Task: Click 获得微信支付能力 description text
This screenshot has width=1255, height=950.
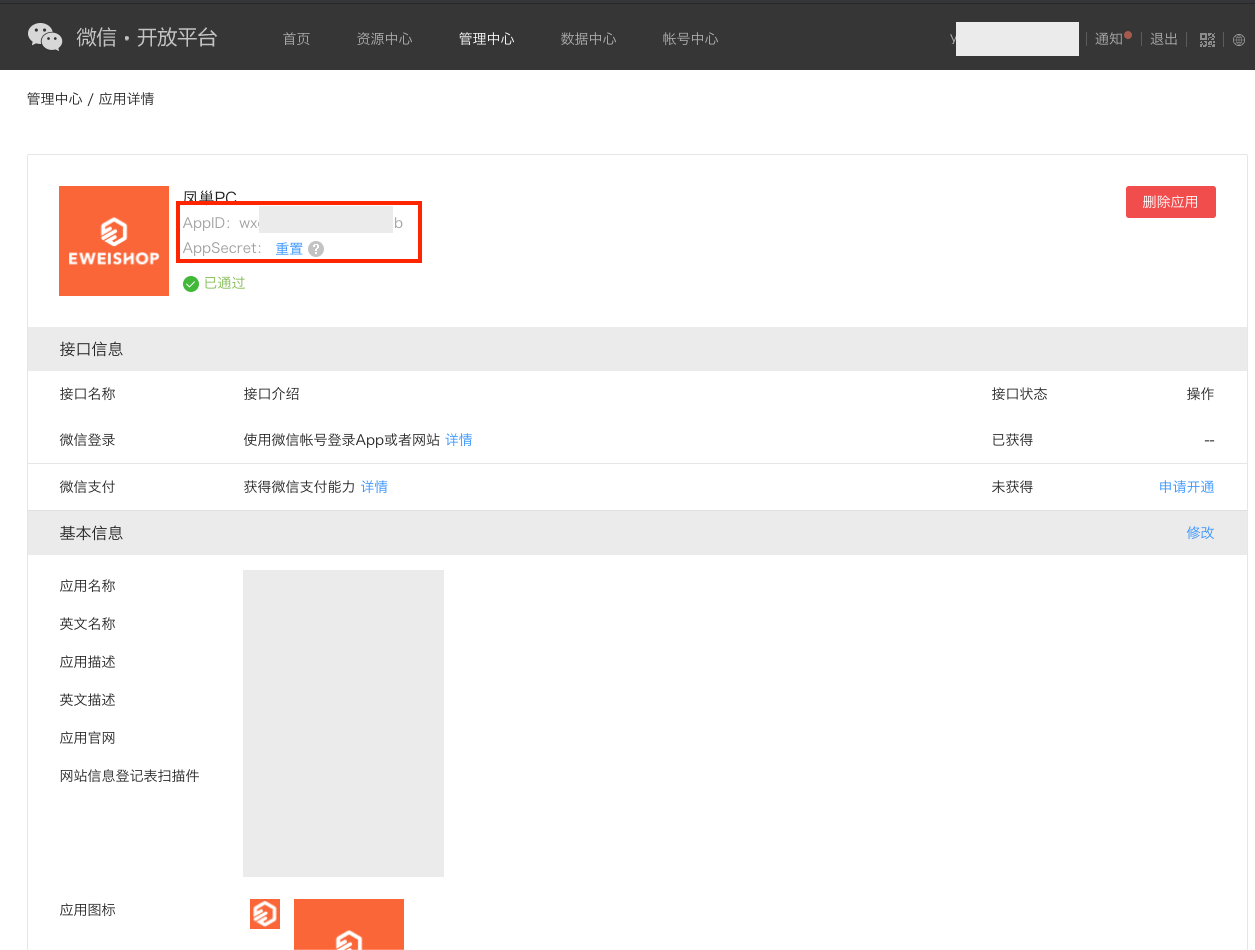Action: pos(300,487)
